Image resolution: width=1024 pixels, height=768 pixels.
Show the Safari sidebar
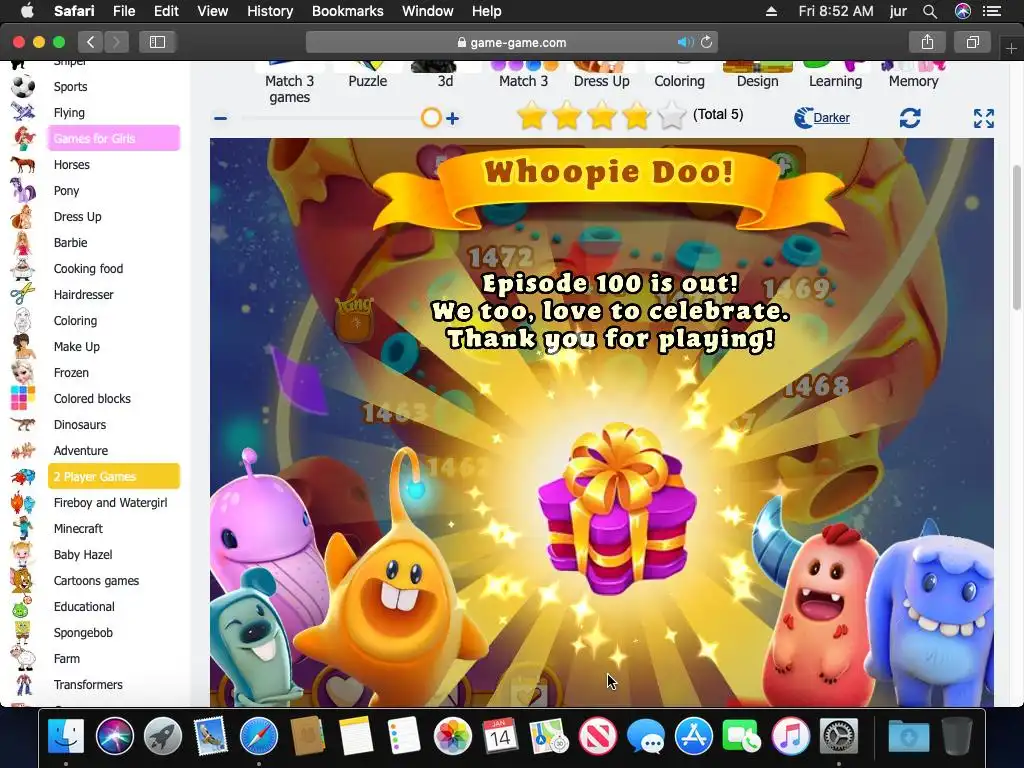point(157,42)
